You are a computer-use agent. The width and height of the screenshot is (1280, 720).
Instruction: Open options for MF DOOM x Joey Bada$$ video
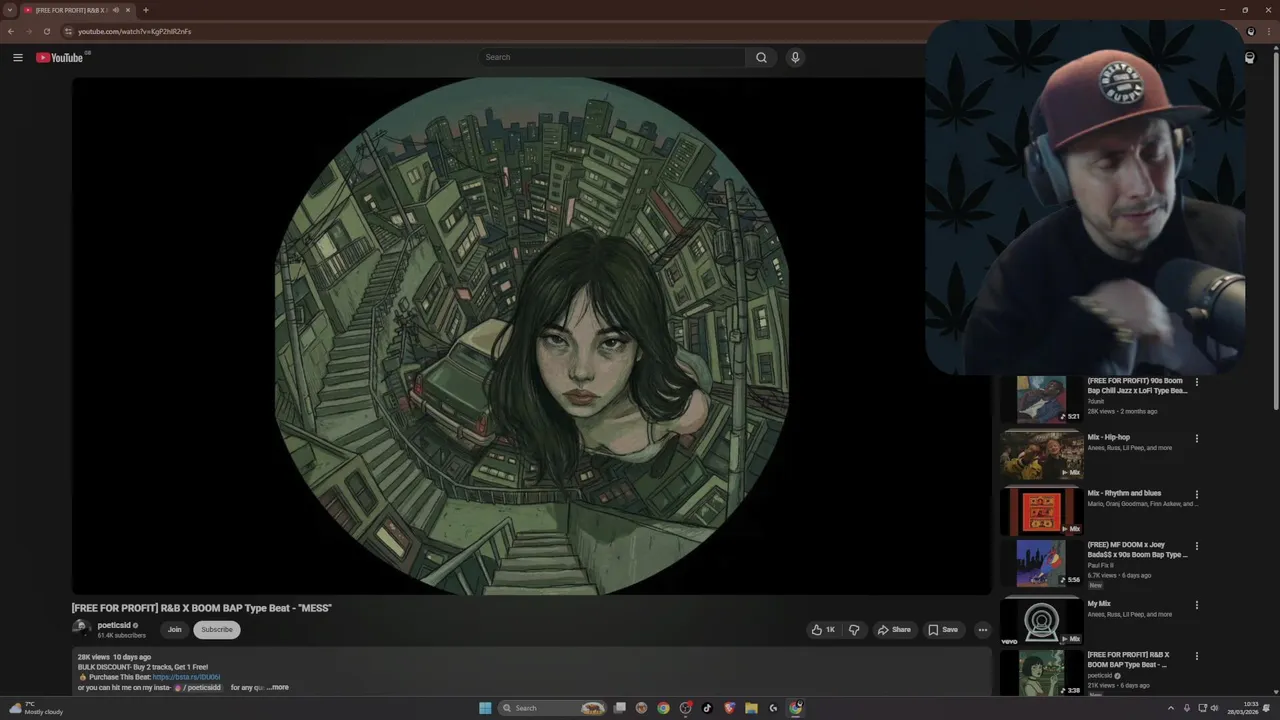click(x=1196, y=546)
